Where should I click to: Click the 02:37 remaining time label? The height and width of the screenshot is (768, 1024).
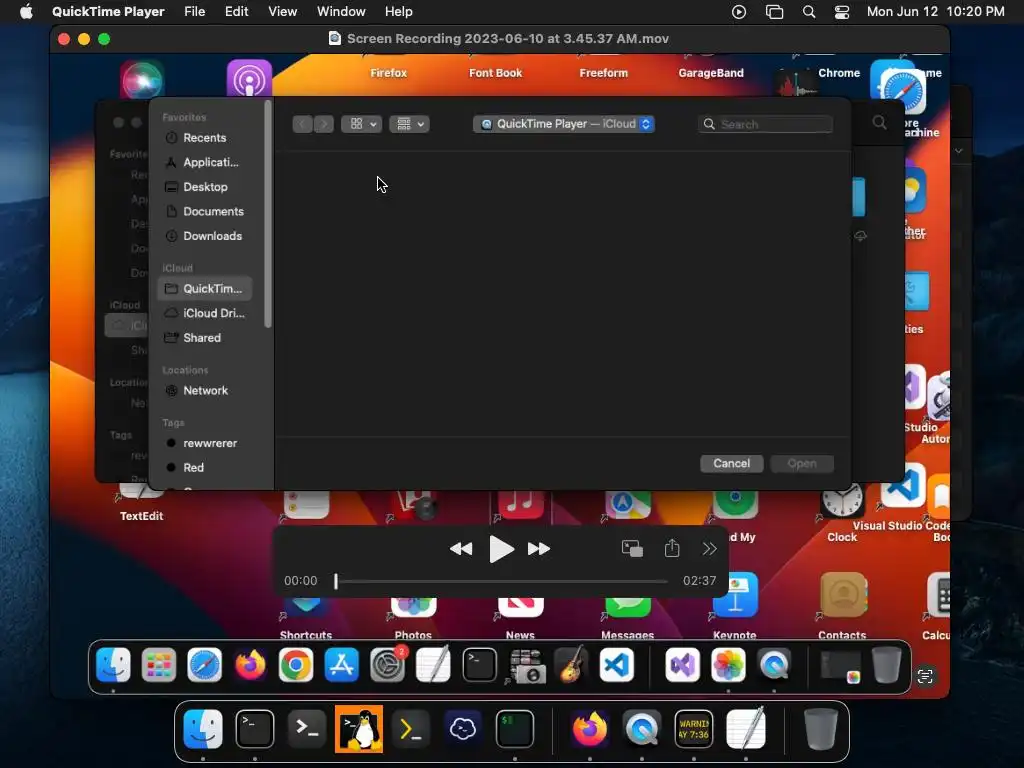699,581
